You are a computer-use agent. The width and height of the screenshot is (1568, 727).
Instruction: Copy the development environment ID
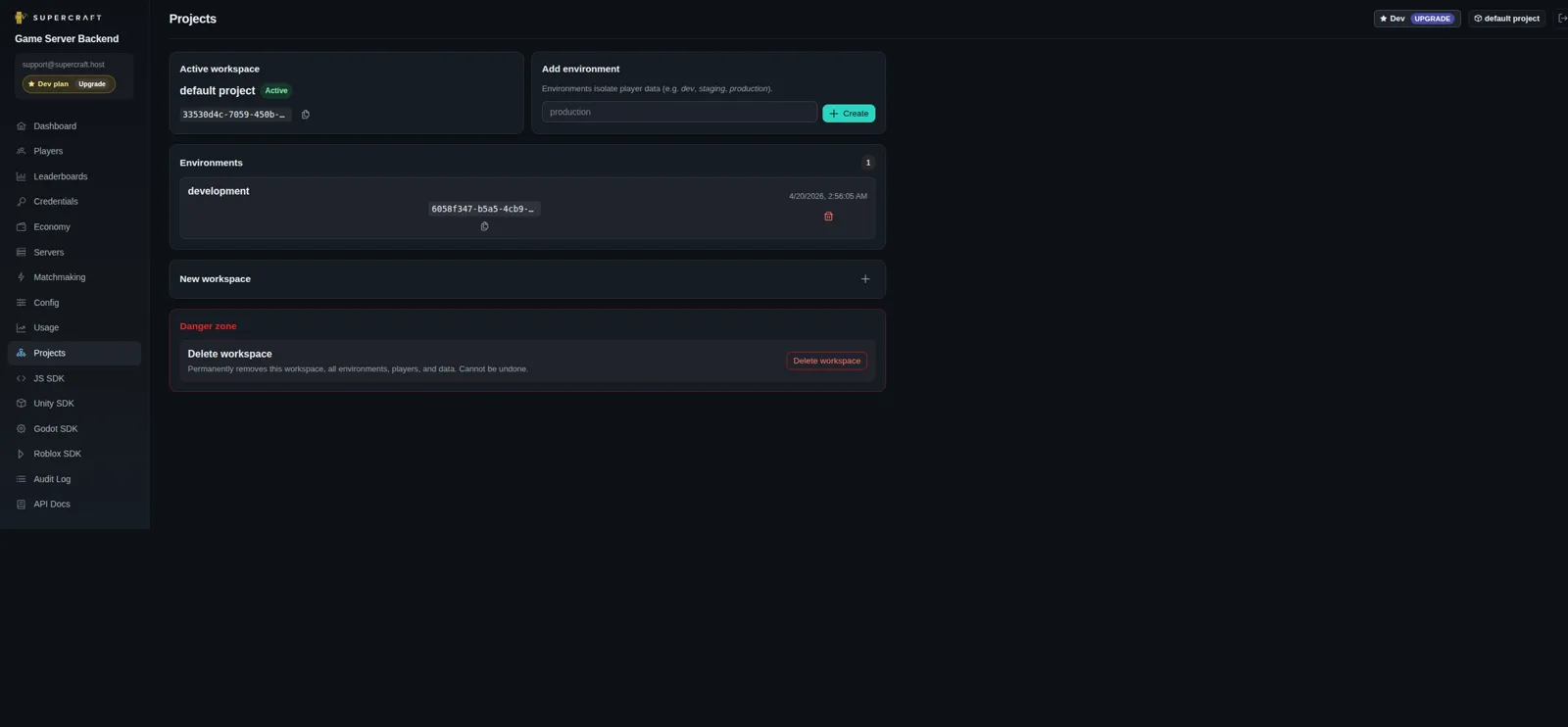pos(484,226)
